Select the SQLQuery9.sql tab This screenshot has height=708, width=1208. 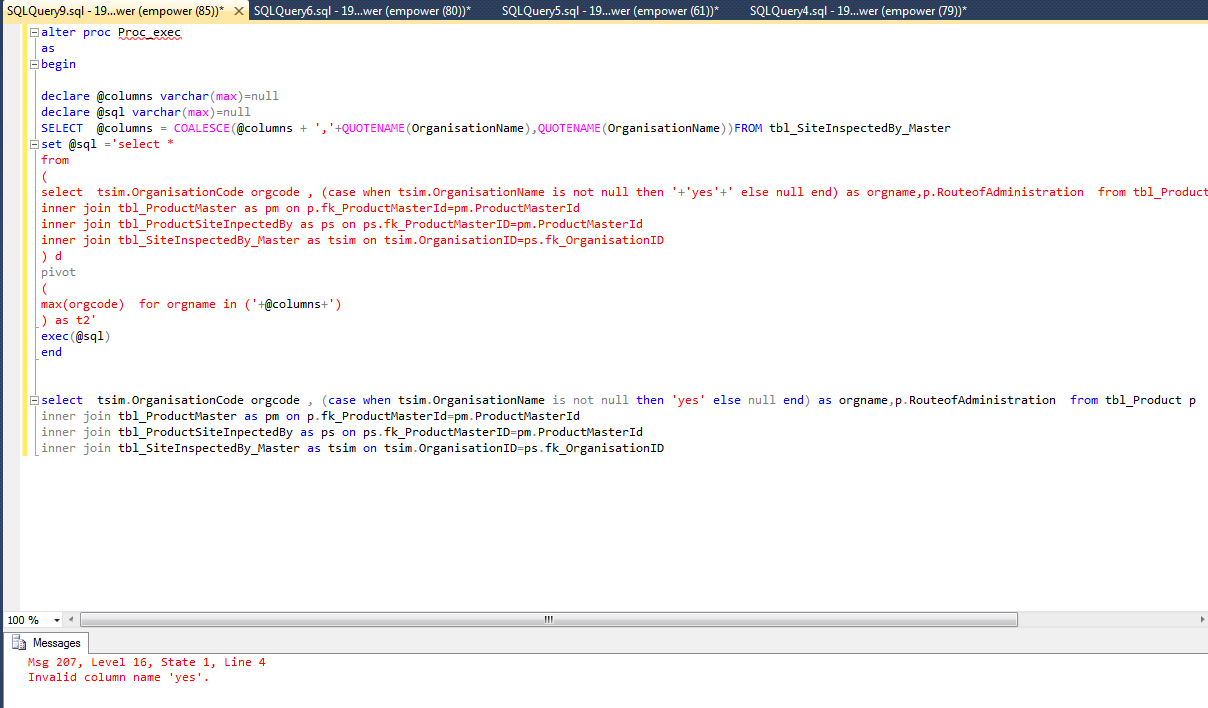pos(115,10)
